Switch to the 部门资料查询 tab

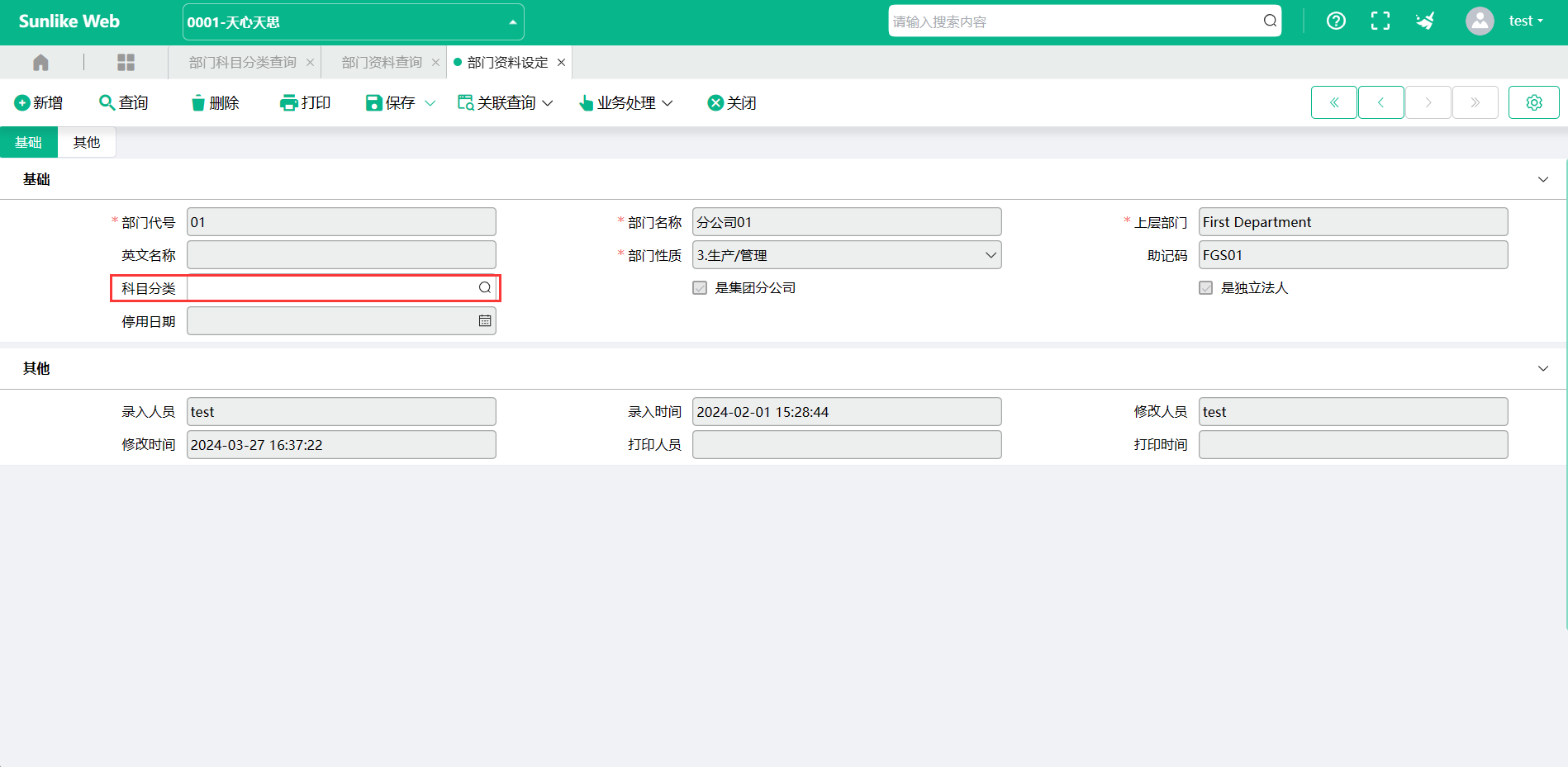pos(382,63)
